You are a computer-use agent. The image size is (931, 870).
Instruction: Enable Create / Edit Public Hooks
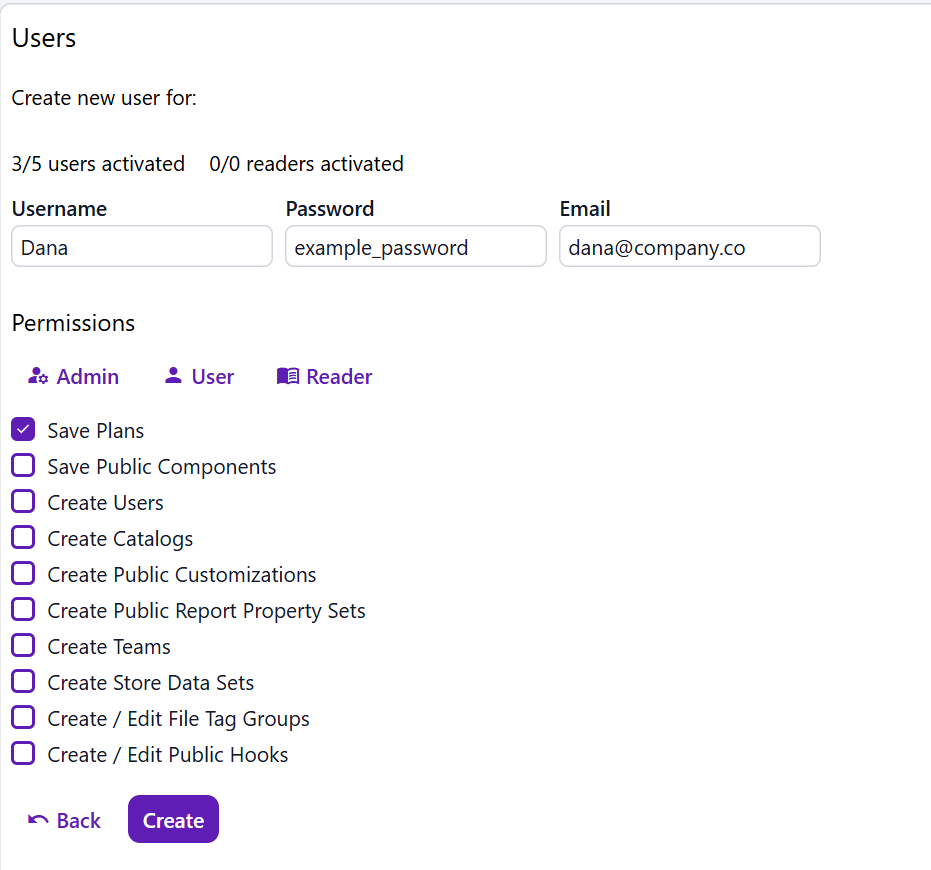pyautogui.click(x=23, y=754)
